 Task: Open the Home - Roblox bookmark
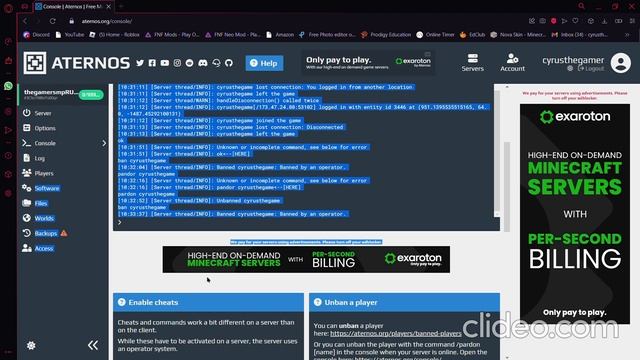click(x=114, y=35)
